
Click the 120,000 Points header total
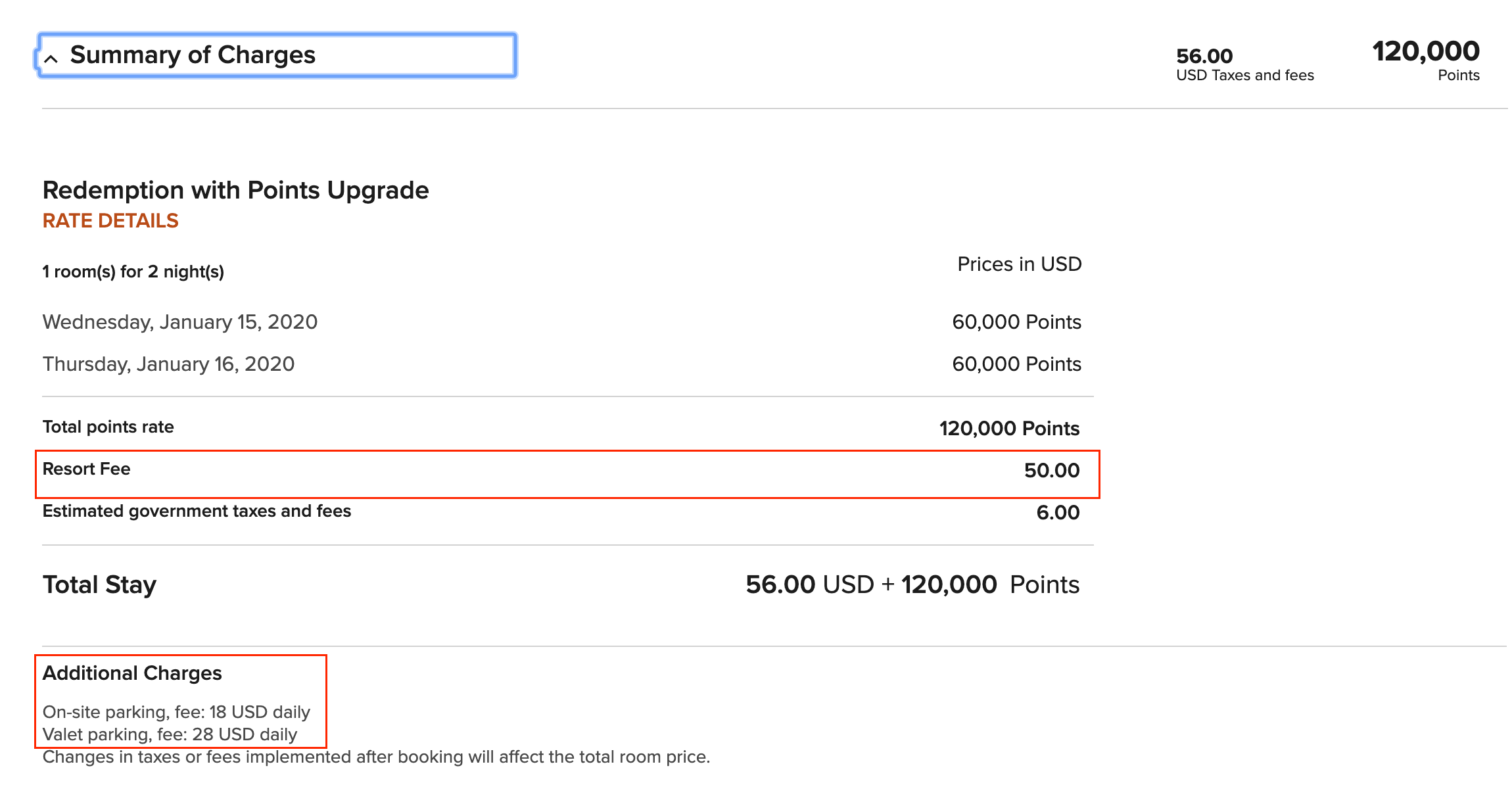point(1425,60)
